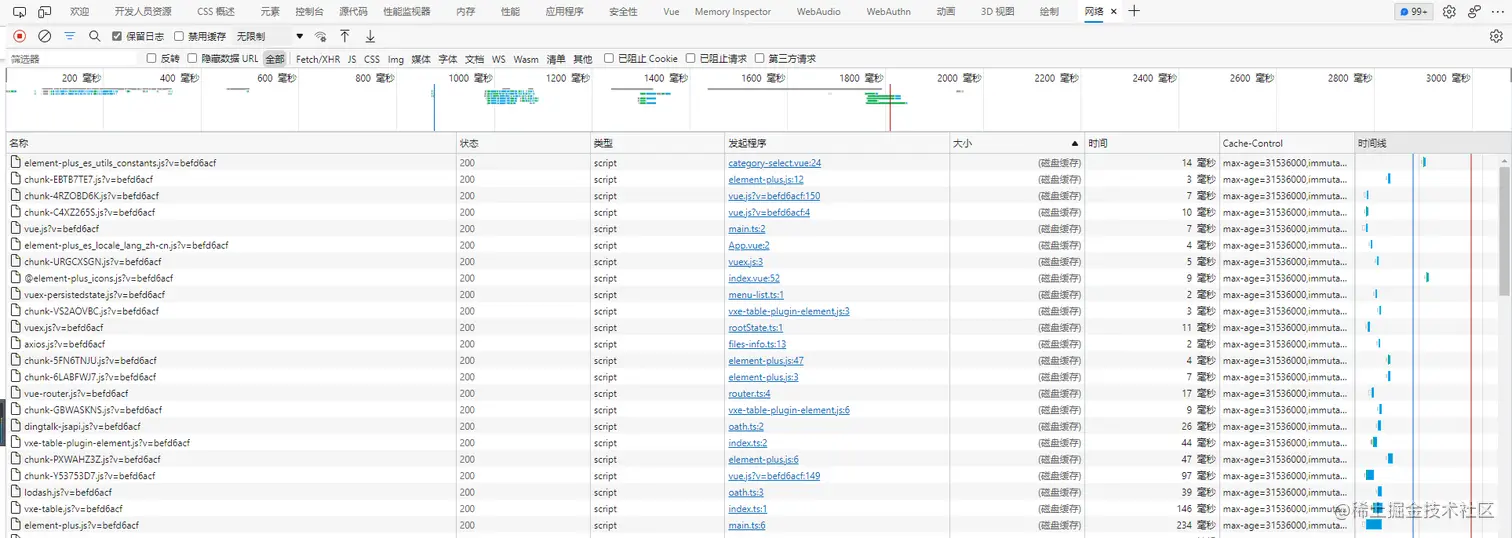Image resolution: width=1512 pixels, height=538 pixels.
Task: Switch to the Vue tab
Action: [x=671, y=12]
